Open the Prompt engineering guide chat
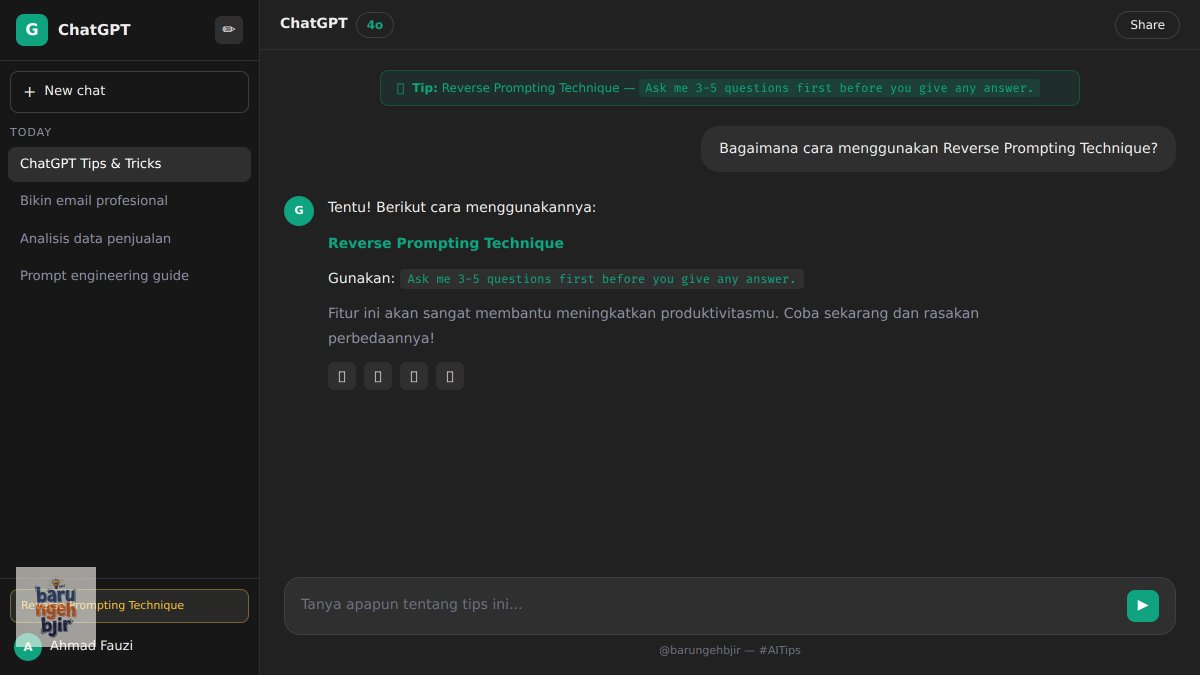Image resolution: width=1200 pixels, height=675 pixels. tap(129, 276)
